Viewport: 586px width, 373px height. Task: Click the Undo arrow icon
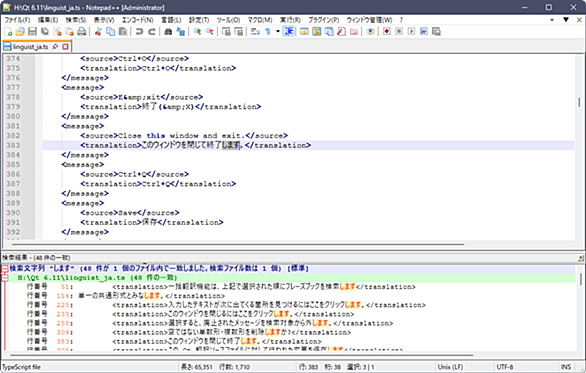pos(139,32)
